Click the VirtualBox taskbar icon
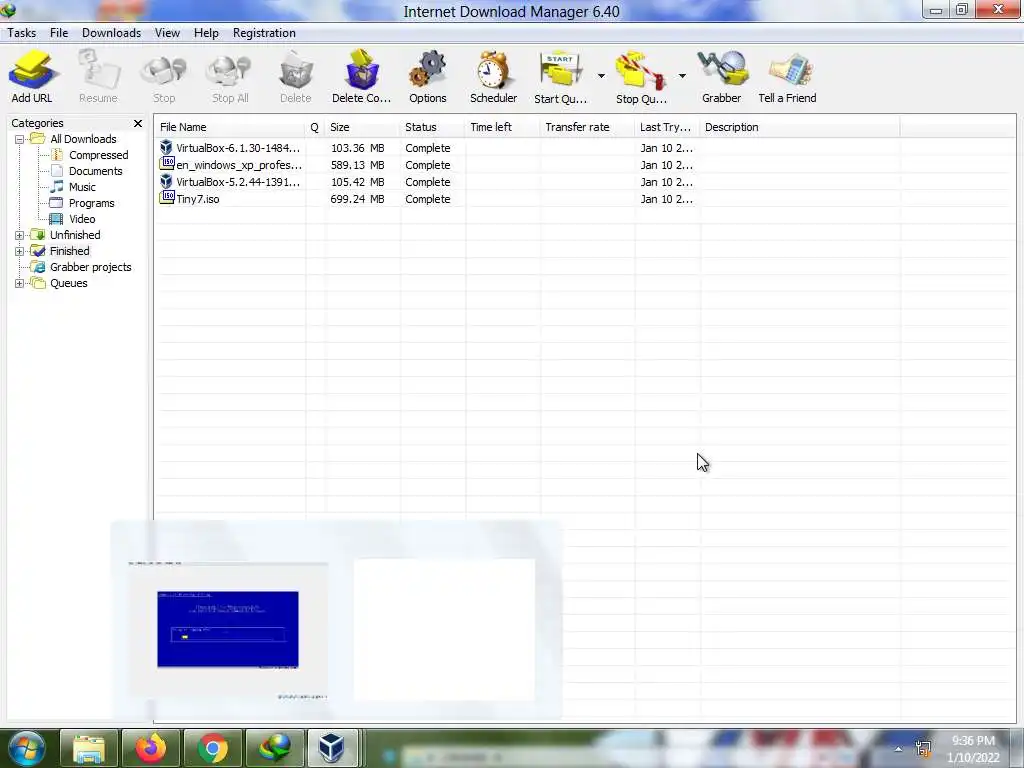Image resolution: width=1024 pixels, height=768 pixels. point(332,748)
